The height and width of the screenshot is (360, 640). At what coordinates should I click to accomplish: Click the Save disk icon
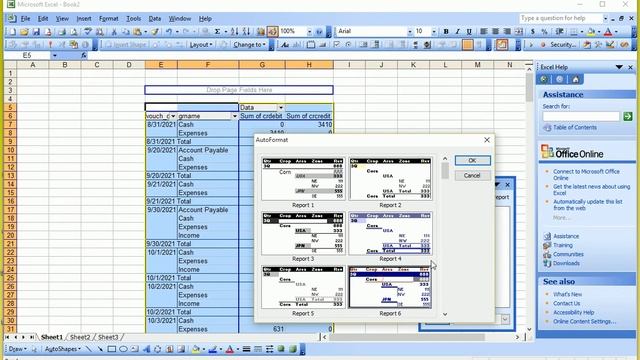(36, 31)
